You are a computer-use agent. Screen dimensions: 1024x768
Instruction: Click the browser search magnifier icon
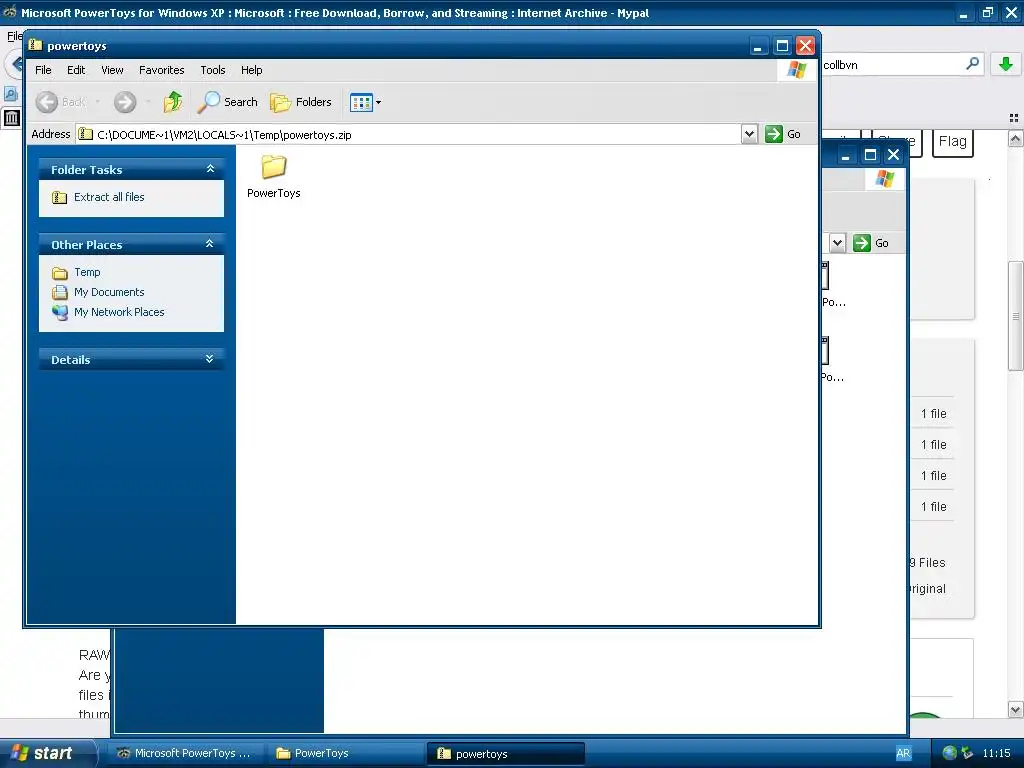tap(972, 63)
